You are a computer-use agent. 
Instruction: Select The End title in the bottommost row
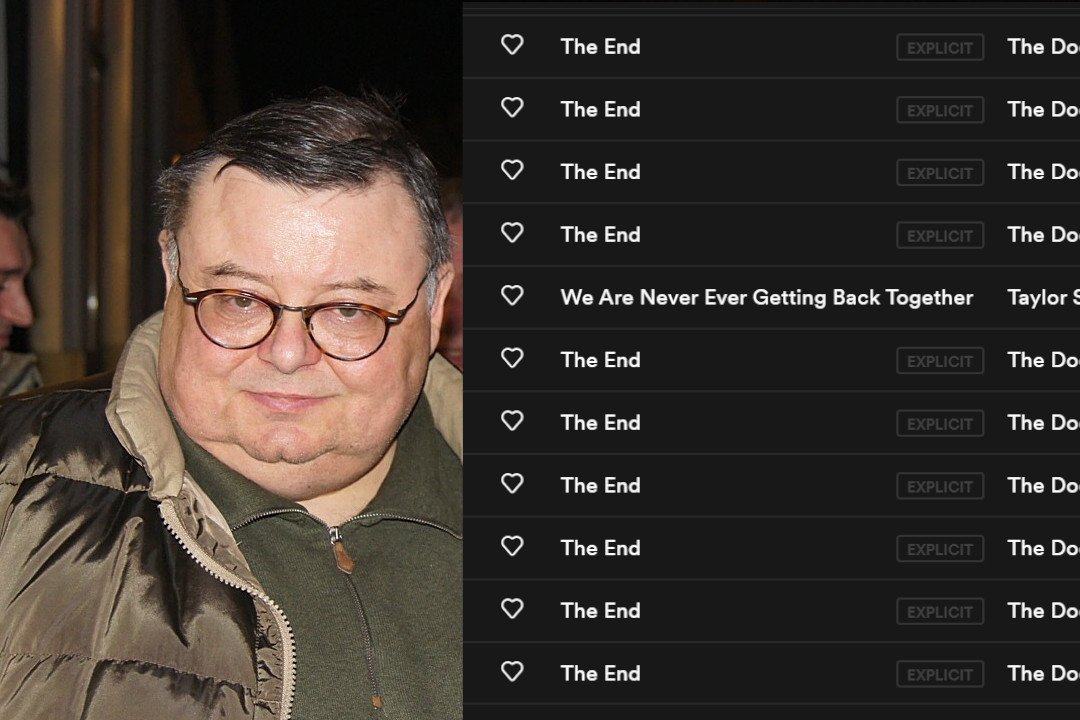[x=601, y=673]
